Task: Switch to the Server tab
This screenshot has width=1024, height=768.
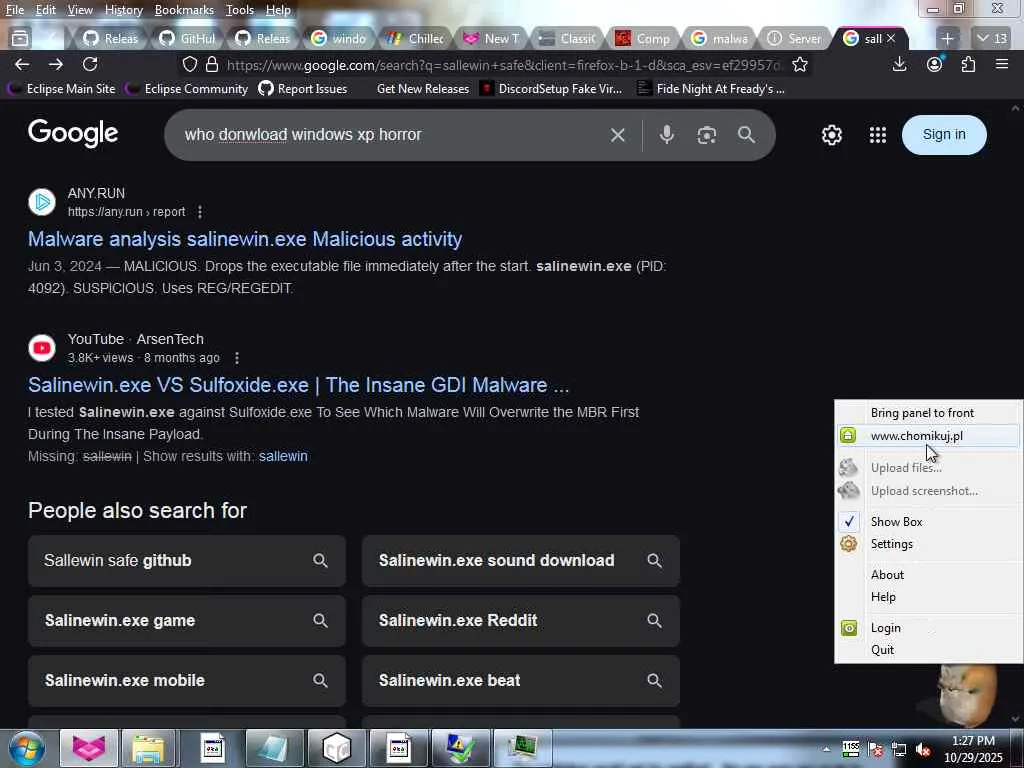Action: click(x=795, y=39)
